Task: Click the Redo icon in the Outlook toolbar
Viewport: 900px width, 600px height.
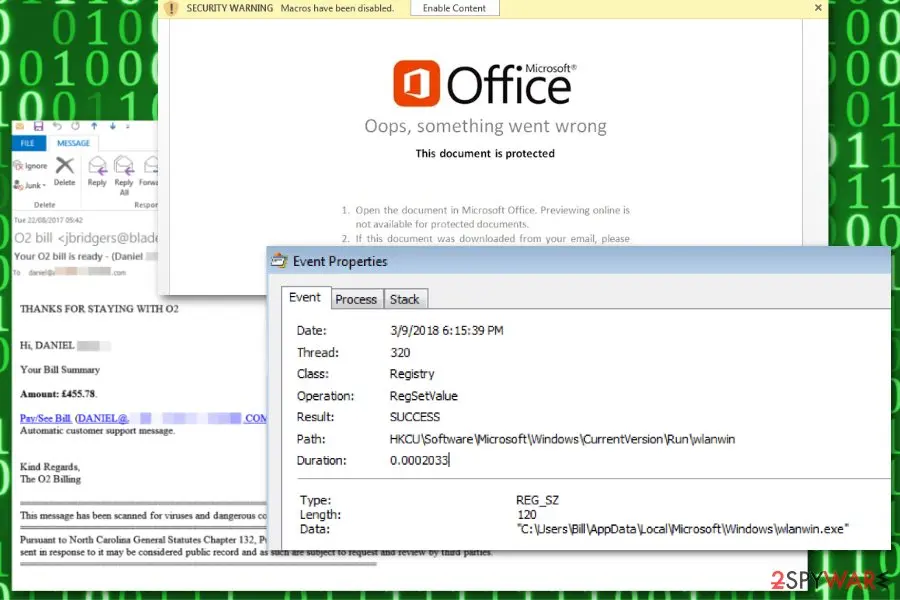Action: click(76, 126)
